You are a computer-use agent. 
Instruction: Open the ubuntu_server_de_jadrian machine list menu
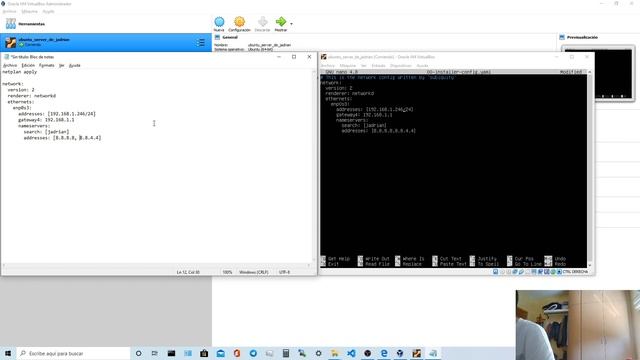click(200, 42)
